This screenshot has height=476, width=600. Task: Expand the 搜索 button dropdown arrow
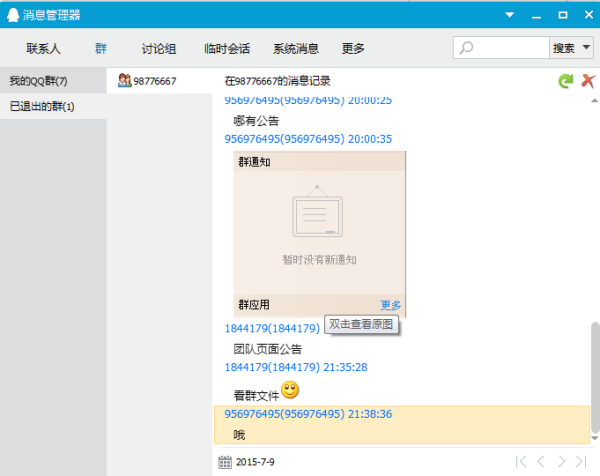pos(586,47)
